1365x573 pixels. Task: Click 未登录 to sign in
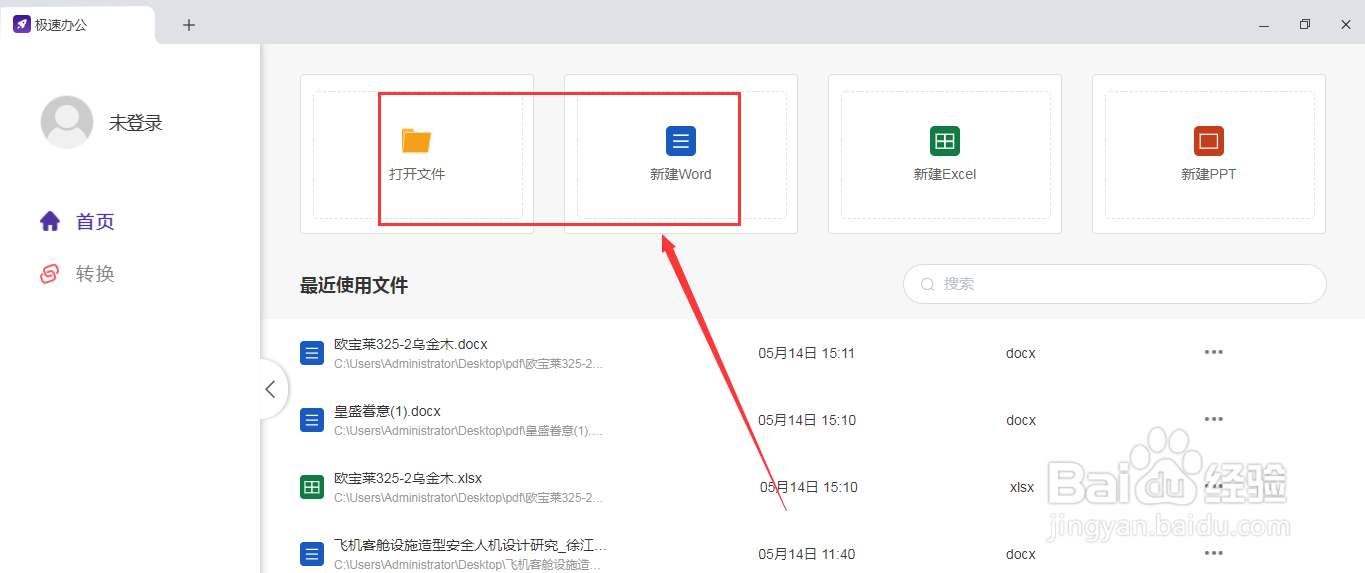pos(136,123)
